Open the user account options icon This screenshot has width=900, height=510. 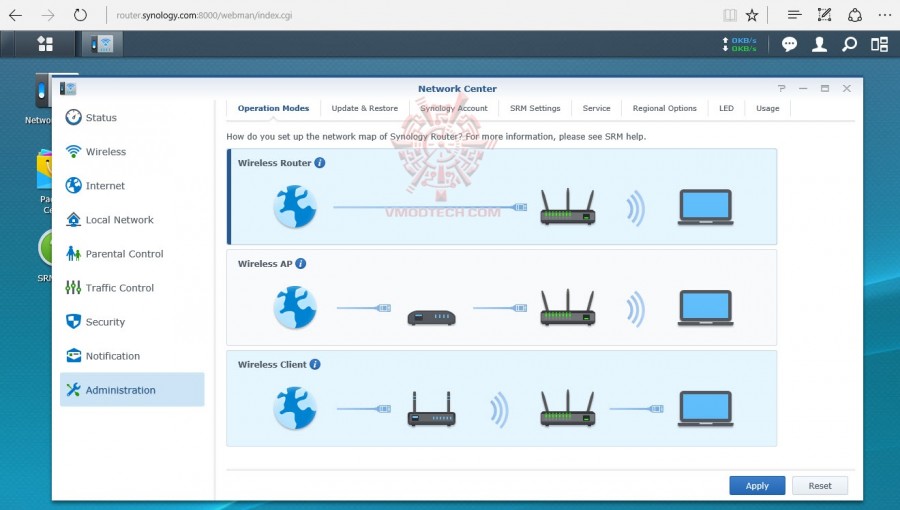click(819, 44)
